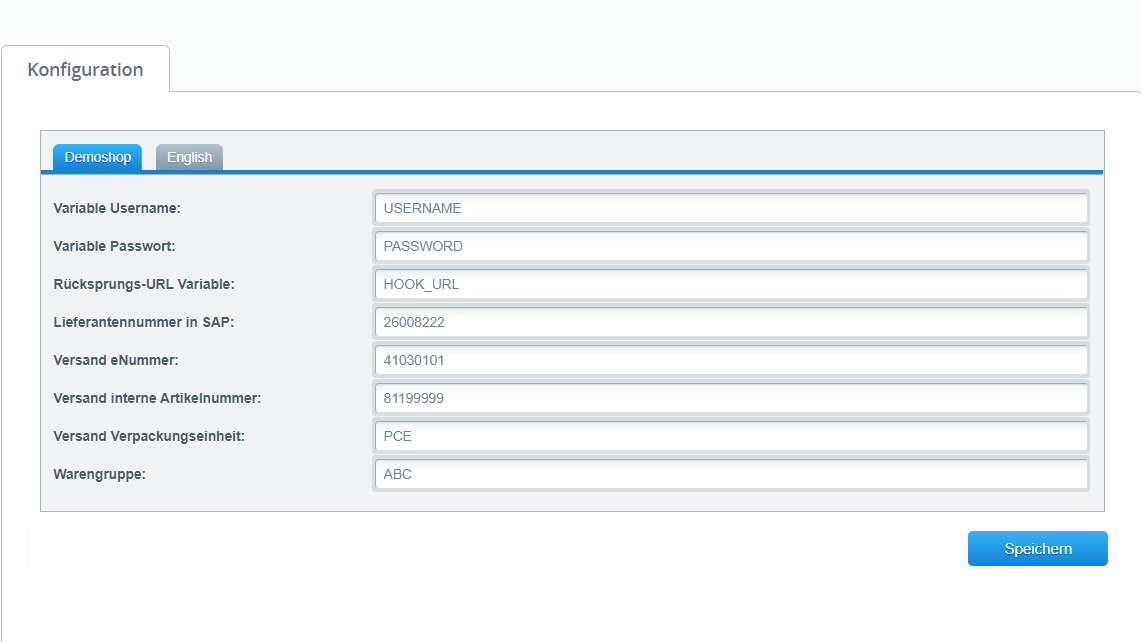Screen dimensions: 1141x642
Task: Click the 'Versand Verpackungseinheit:' label
Action: tap(149, 436)
